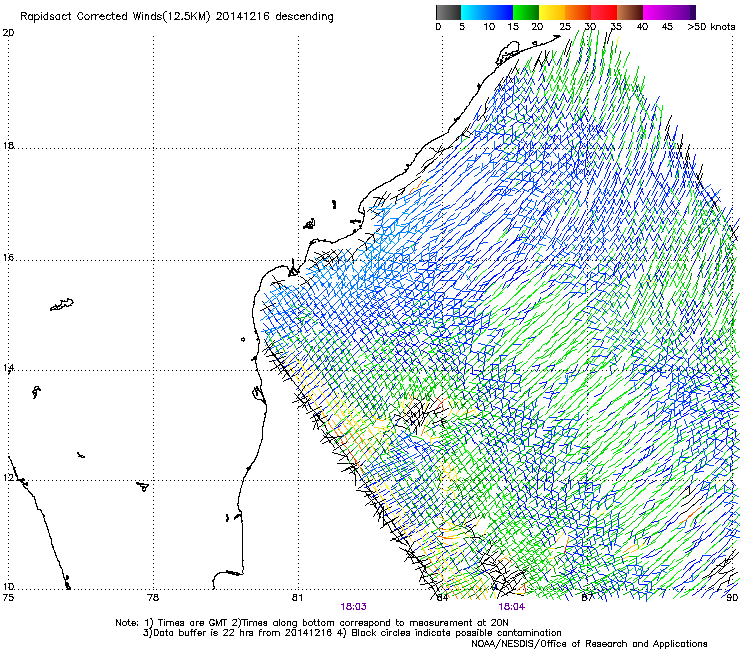Click the purple '18:03' swath time label
740x650 pixels.
353,607
